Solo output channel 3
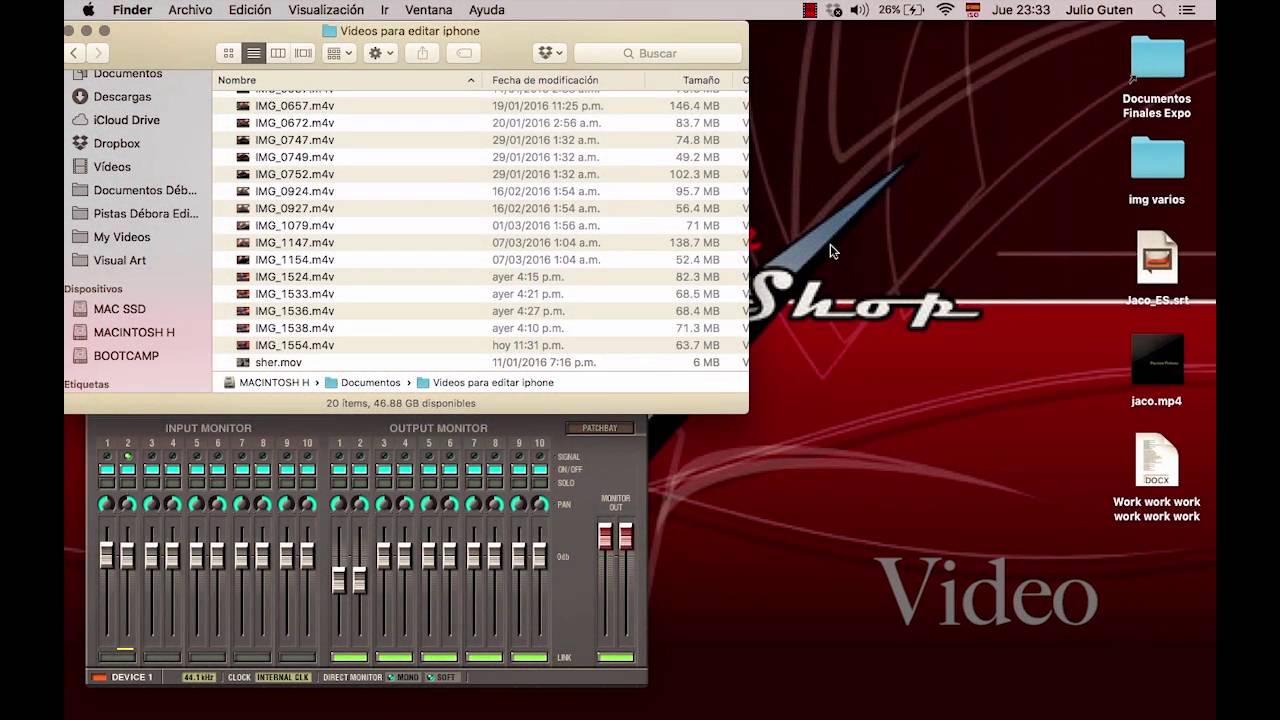The height and width of the screenshot is (720, 1280). 384,482
